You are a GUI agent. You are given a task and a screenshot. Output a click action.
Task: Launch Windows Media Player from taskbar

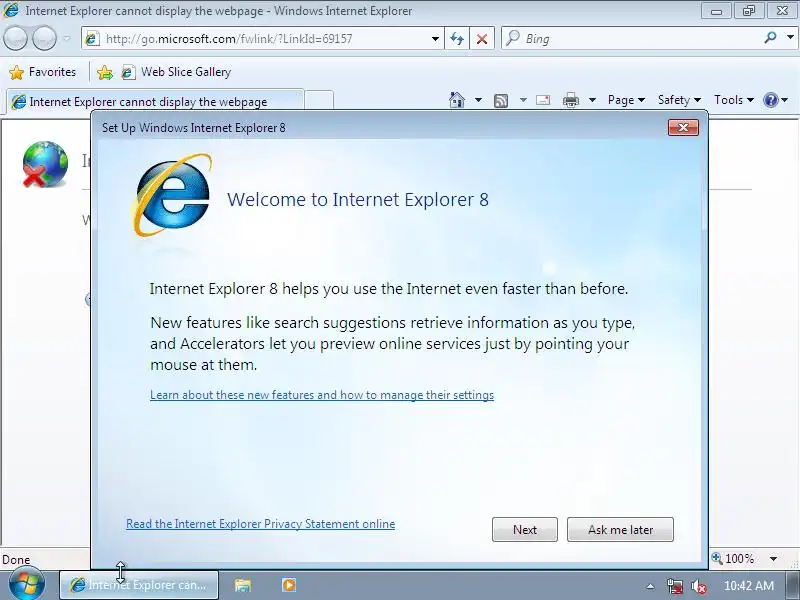288,585
